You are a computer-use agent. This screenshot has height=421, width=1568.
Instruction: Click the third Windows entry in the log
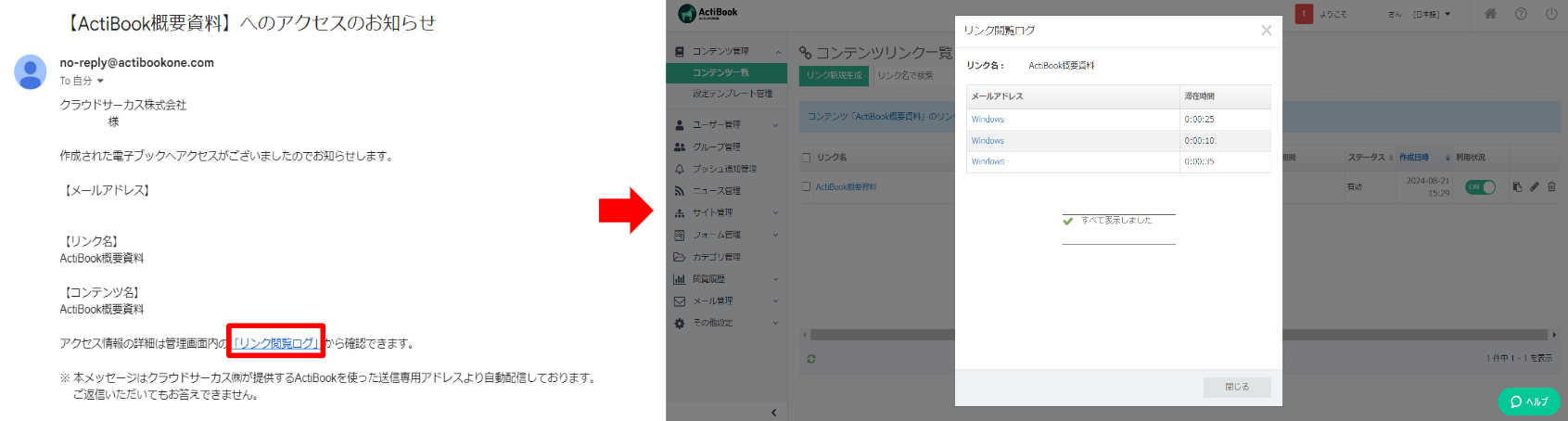coord(988,161)
